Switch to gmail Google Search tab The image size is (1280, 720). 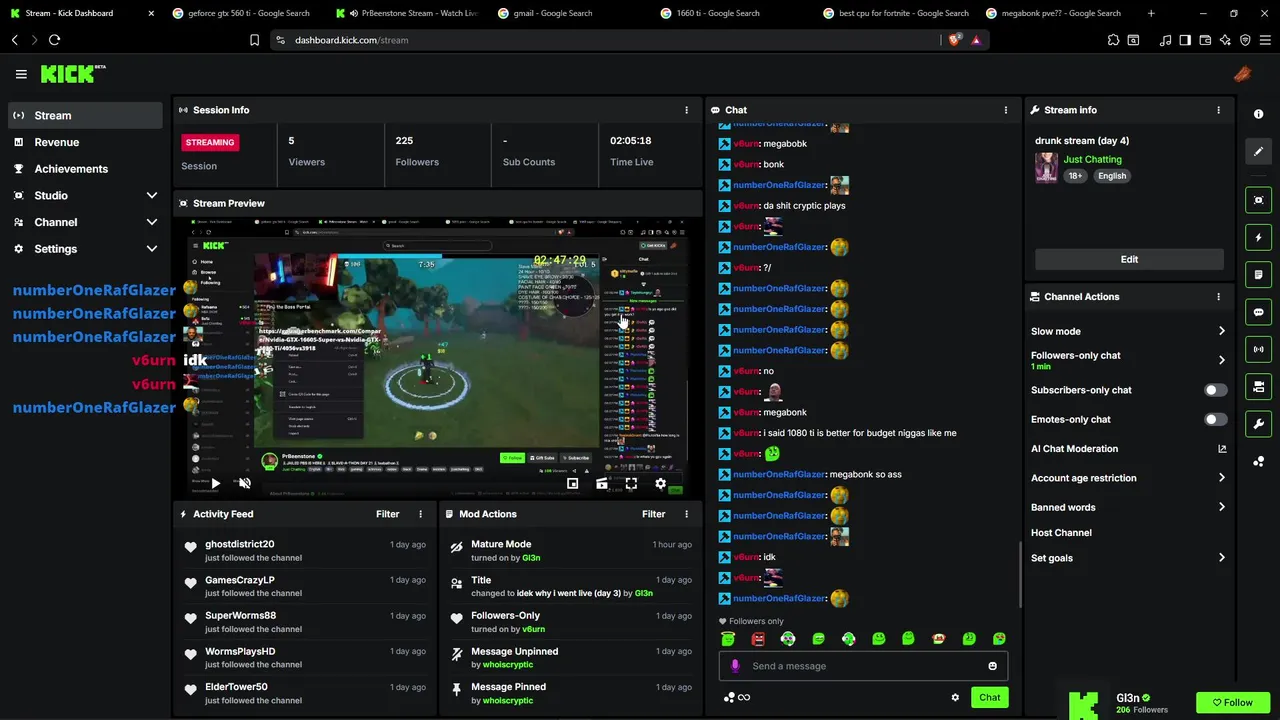[570, 13]
